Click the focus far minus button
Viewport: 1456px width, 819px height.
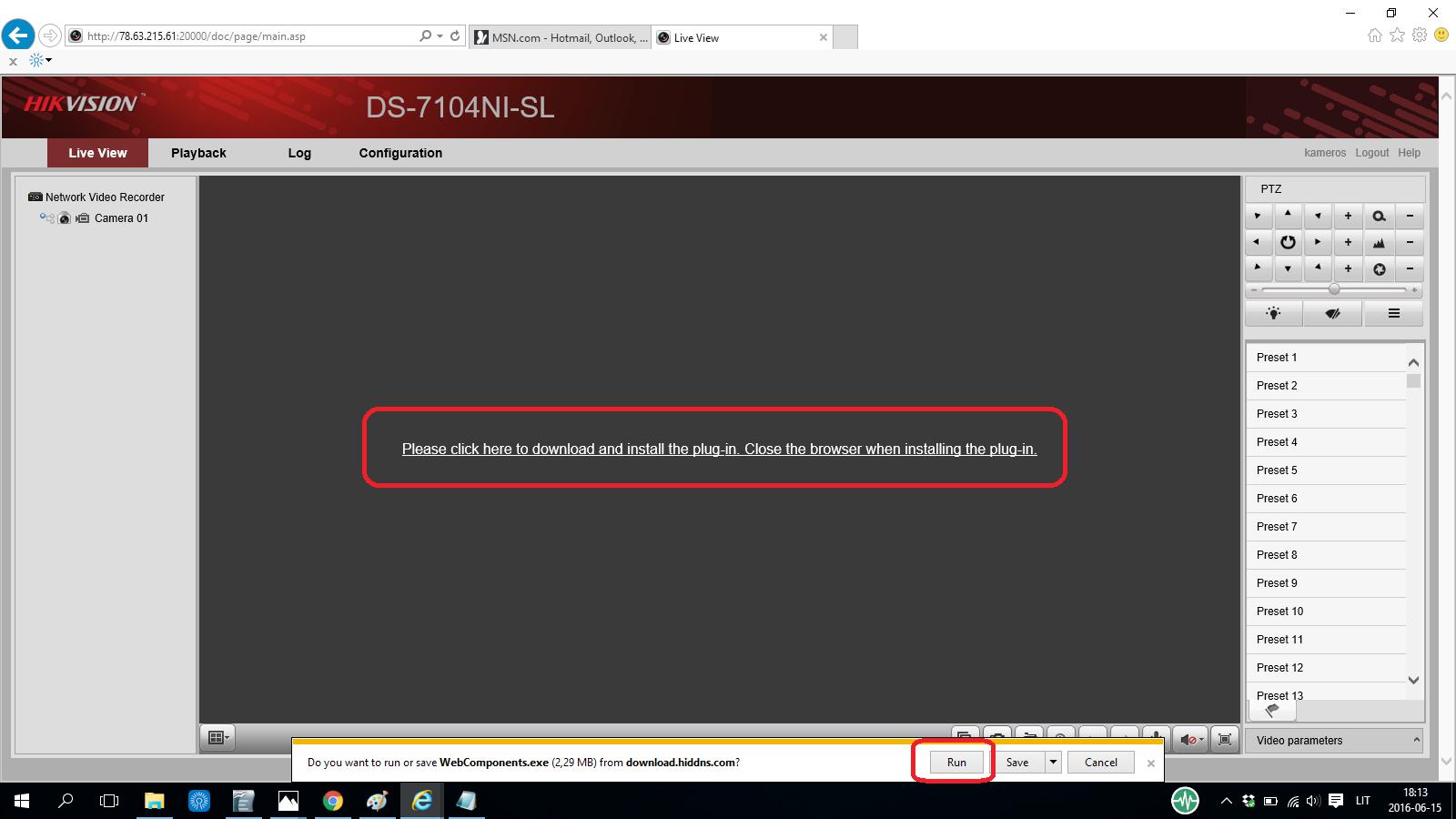click(x=1410, y=243)
